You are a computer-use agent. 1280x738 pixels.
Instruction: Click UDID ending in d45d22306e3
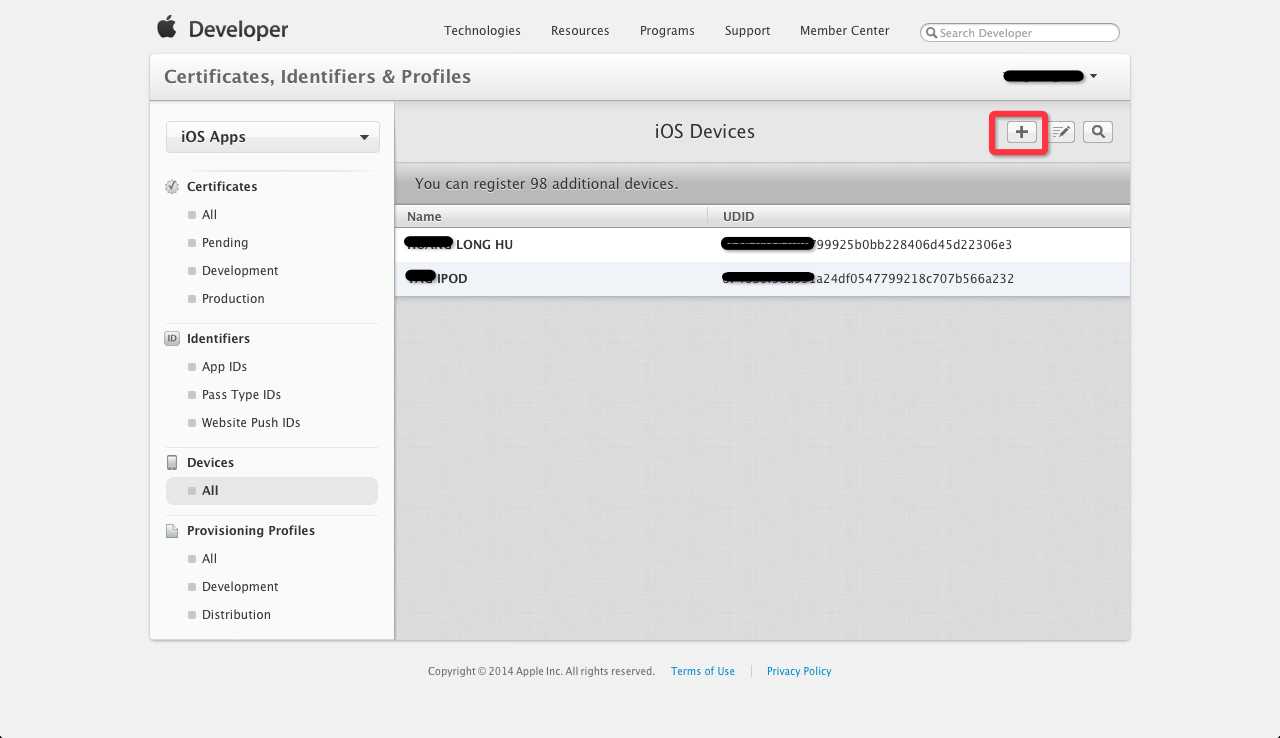point(866,245)
